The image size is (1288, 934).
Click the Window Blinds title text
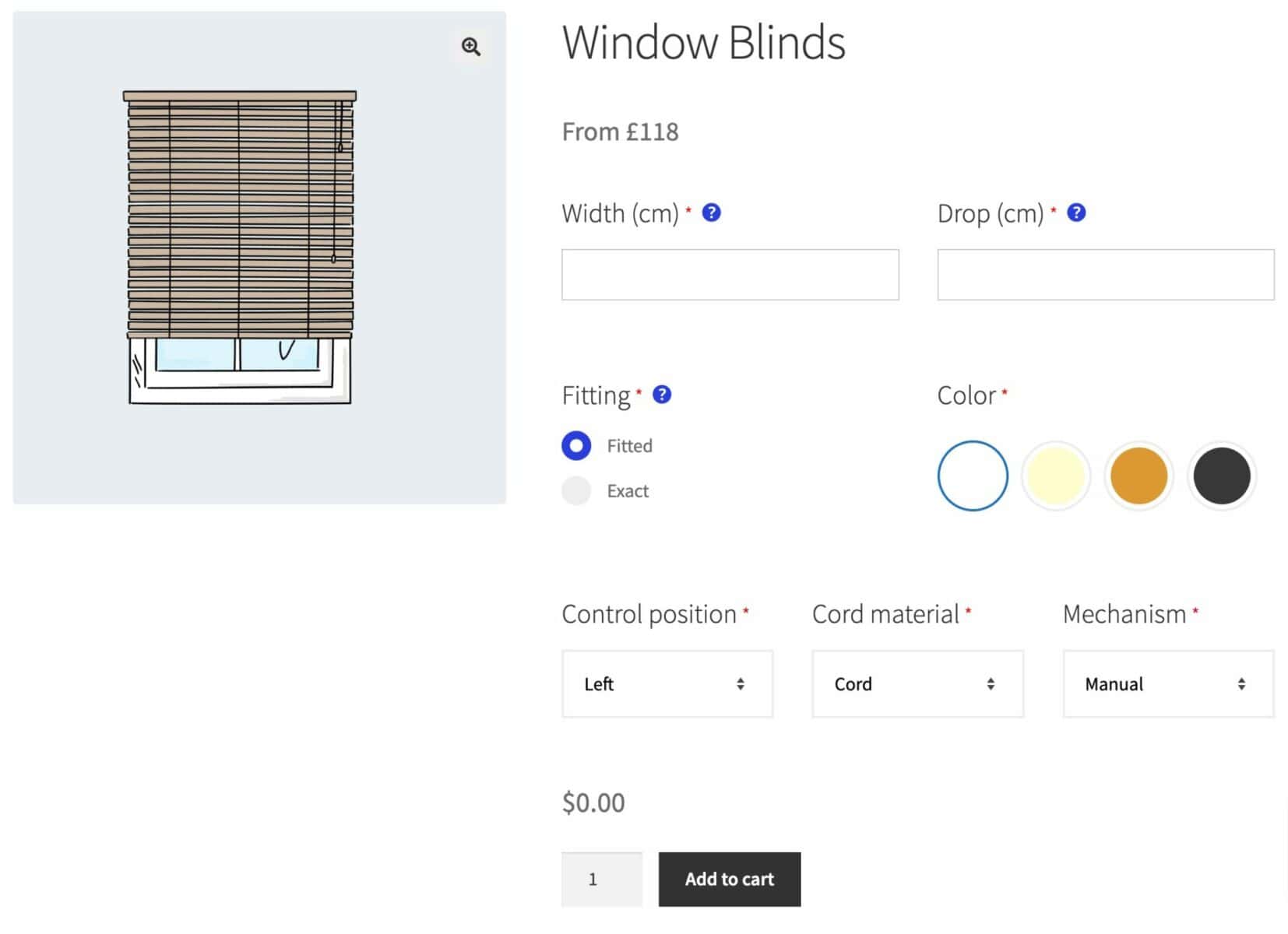(x=703, y=42)
